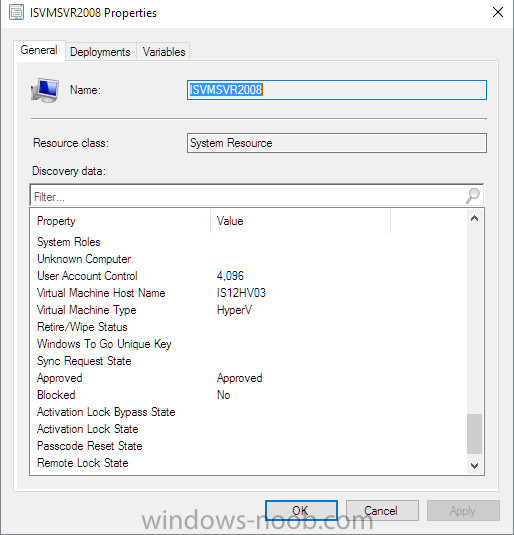Click the scroll up arrow in discovery list
The width and height of the screenshot is (514, 535).
(x=474, y=219)
